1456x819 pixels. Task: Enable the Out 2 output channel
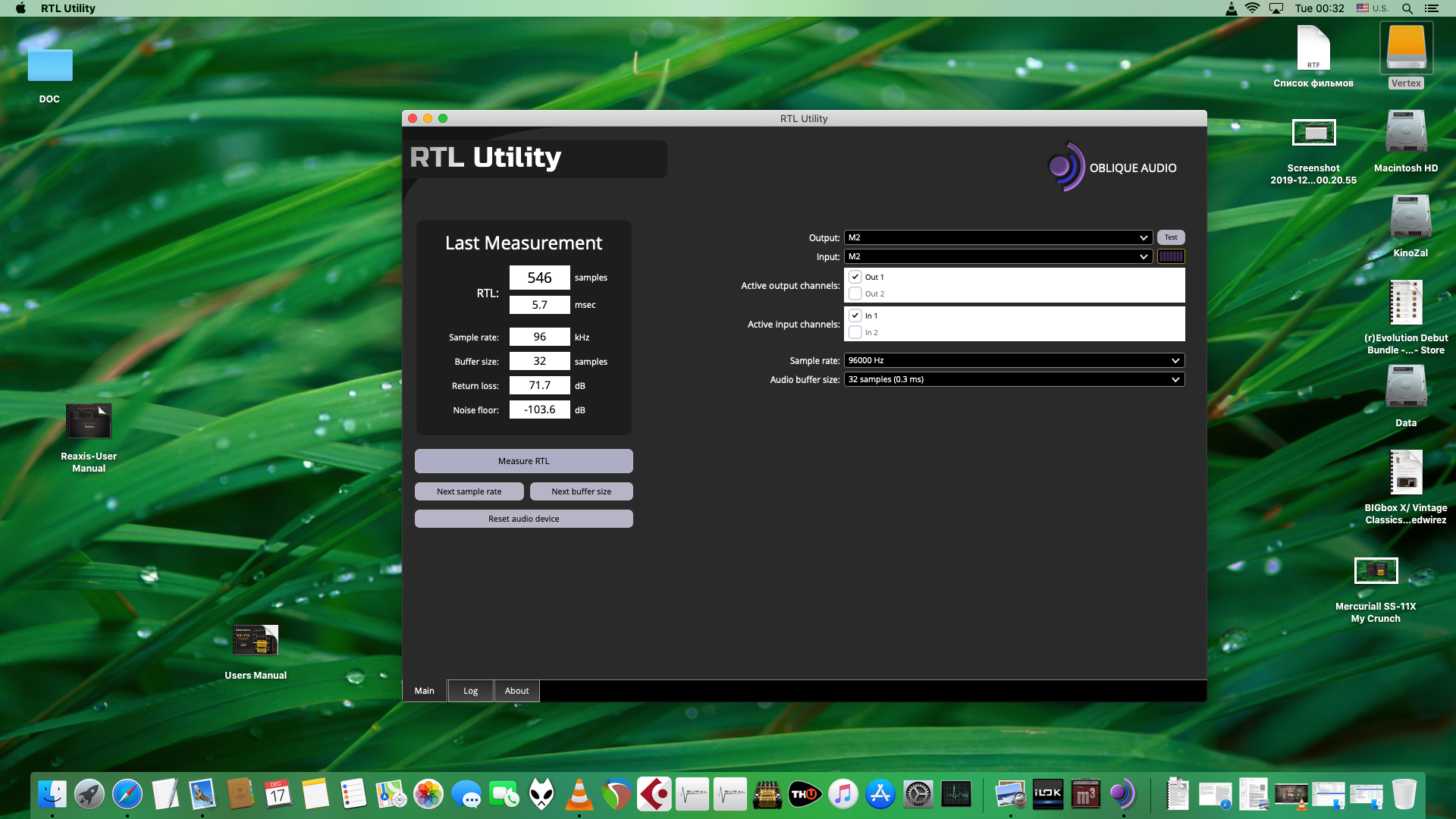coord(855,293)
